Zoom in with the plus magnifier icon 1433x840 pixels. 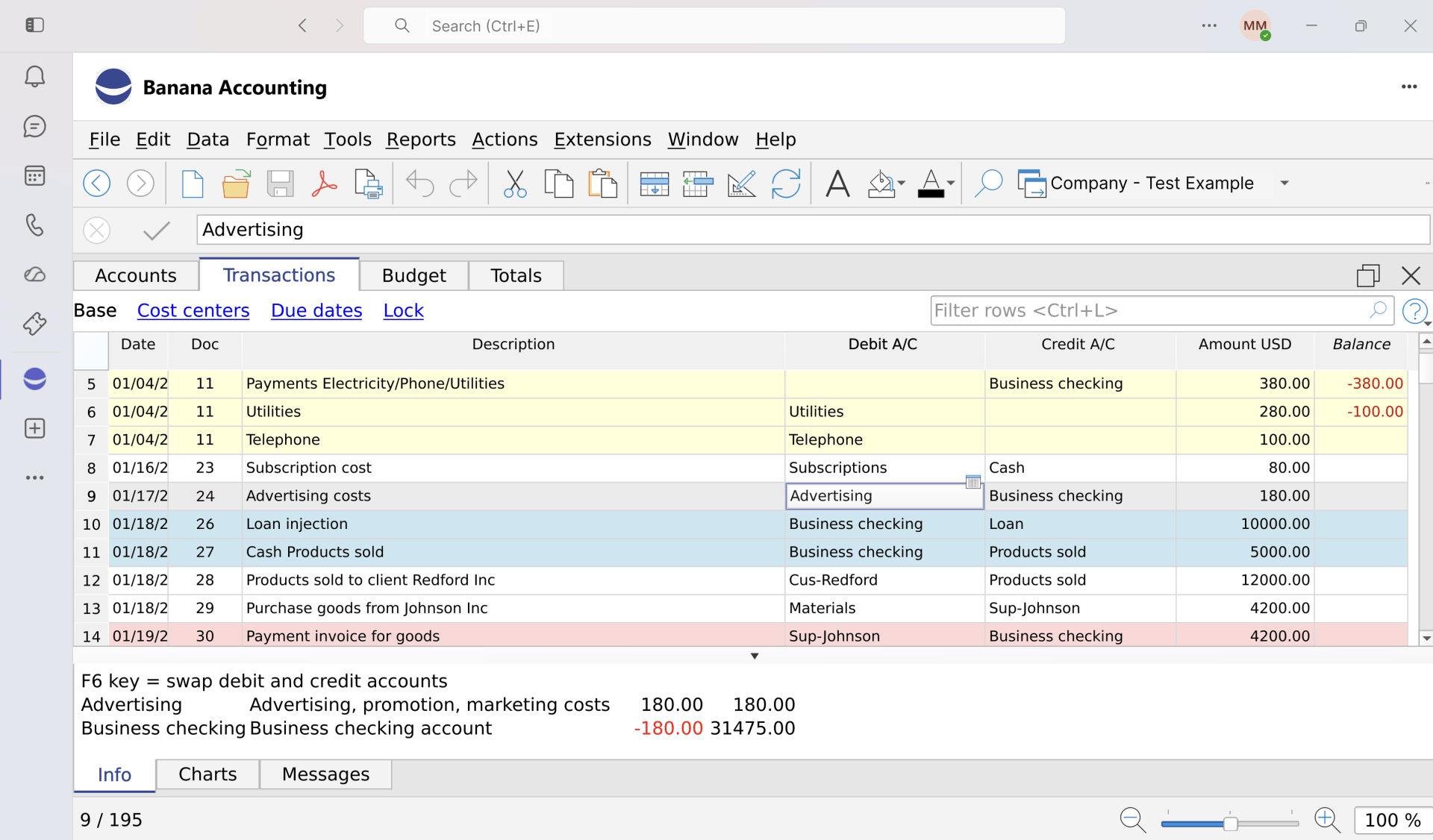(x=1327, y=820)
